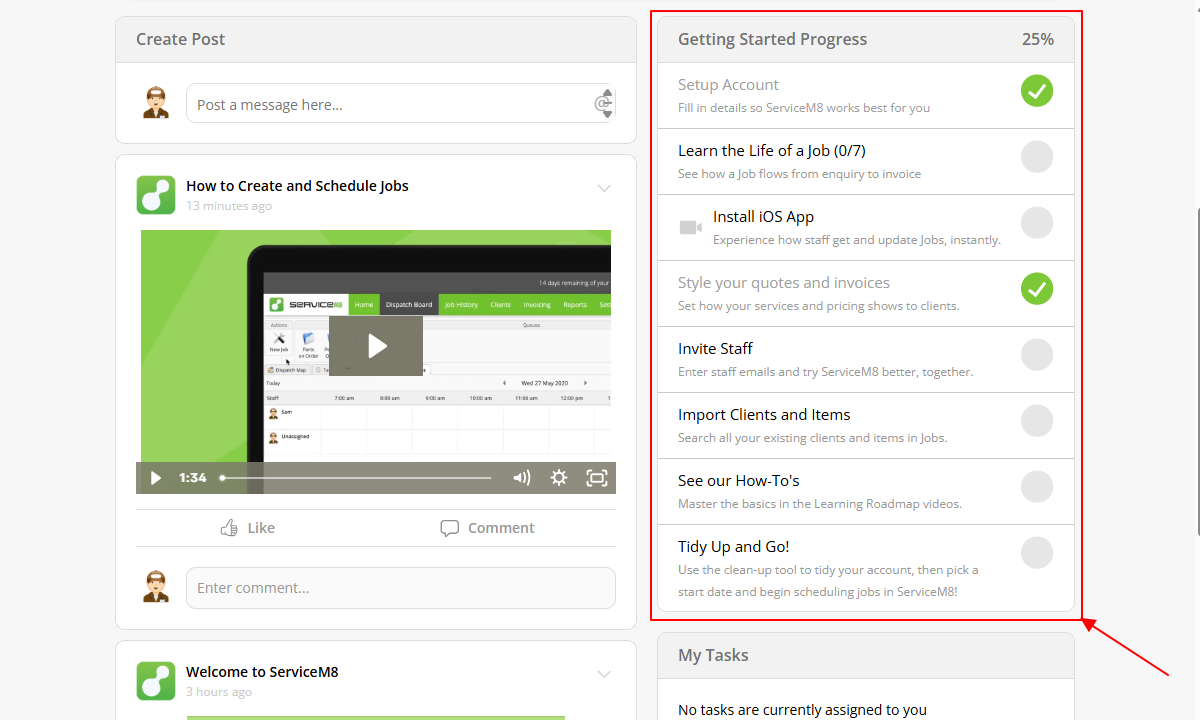1200x720 pixels.
Task: Click the mention @ icon in post box
Action: tap(602, 104)
